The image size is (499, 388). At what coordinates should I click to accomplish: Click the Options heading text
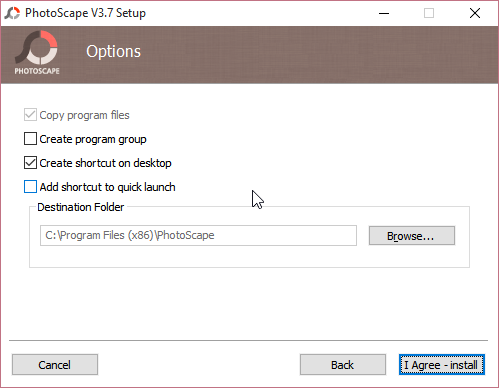114,52
